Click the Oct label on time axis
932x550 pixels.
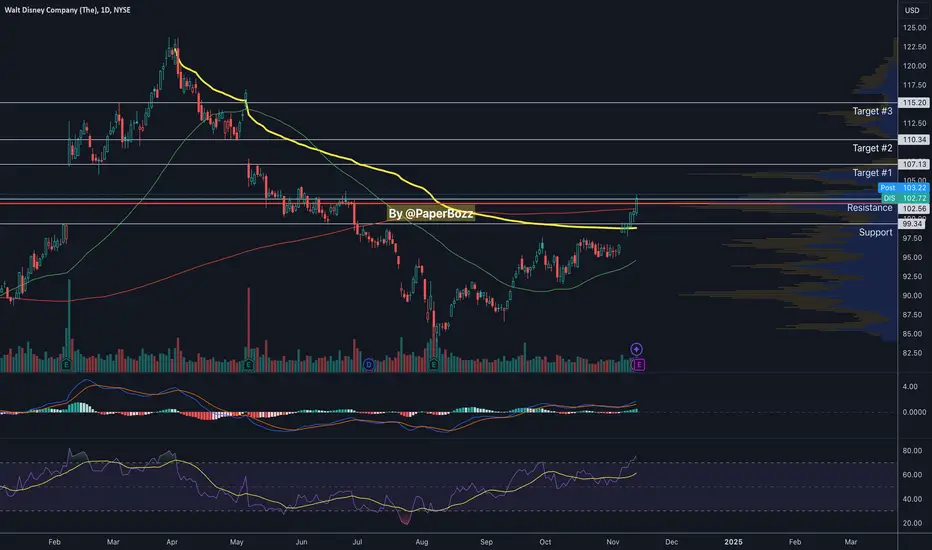545,542
